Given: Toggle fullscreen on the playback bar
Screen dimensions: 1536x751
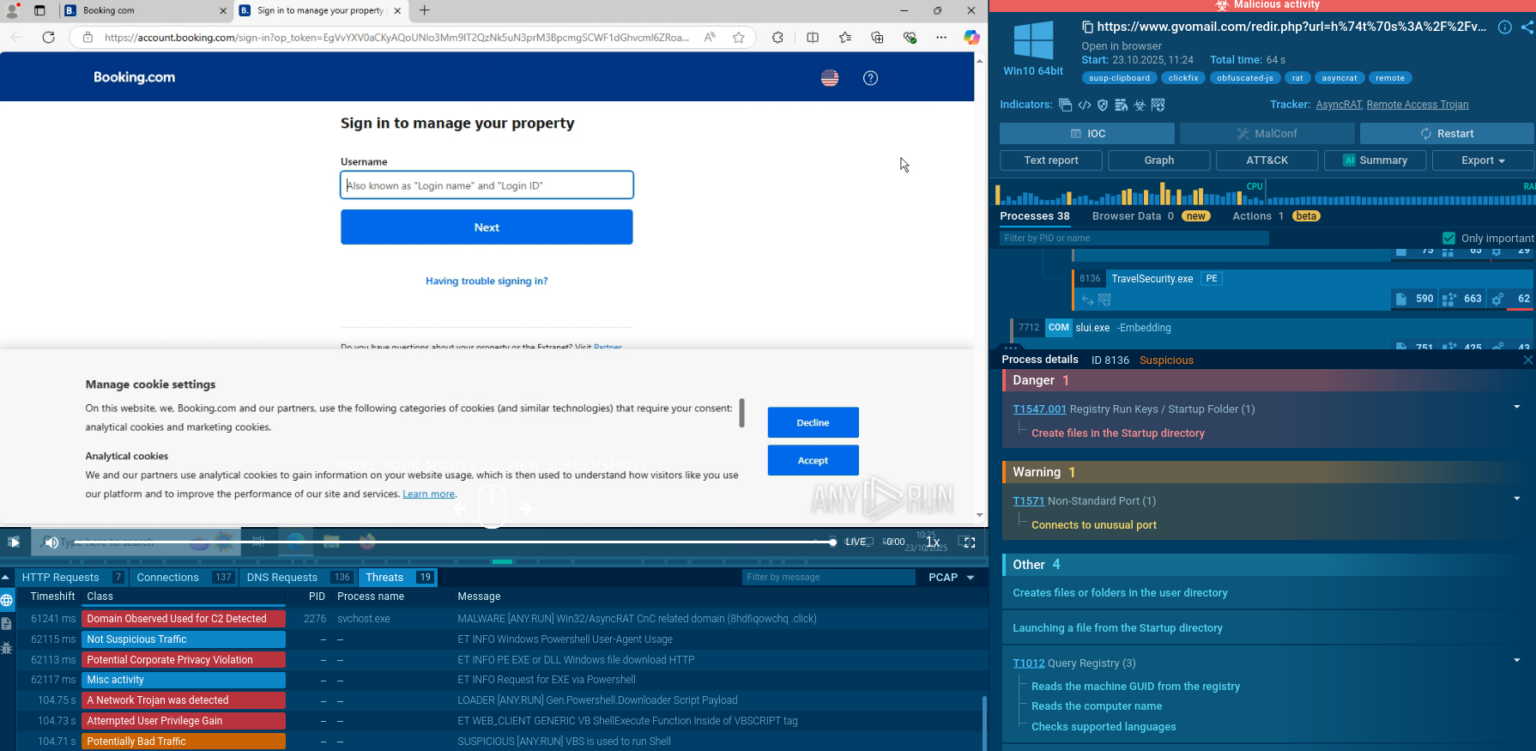Looking at the screenshot, I should point(967,542).
